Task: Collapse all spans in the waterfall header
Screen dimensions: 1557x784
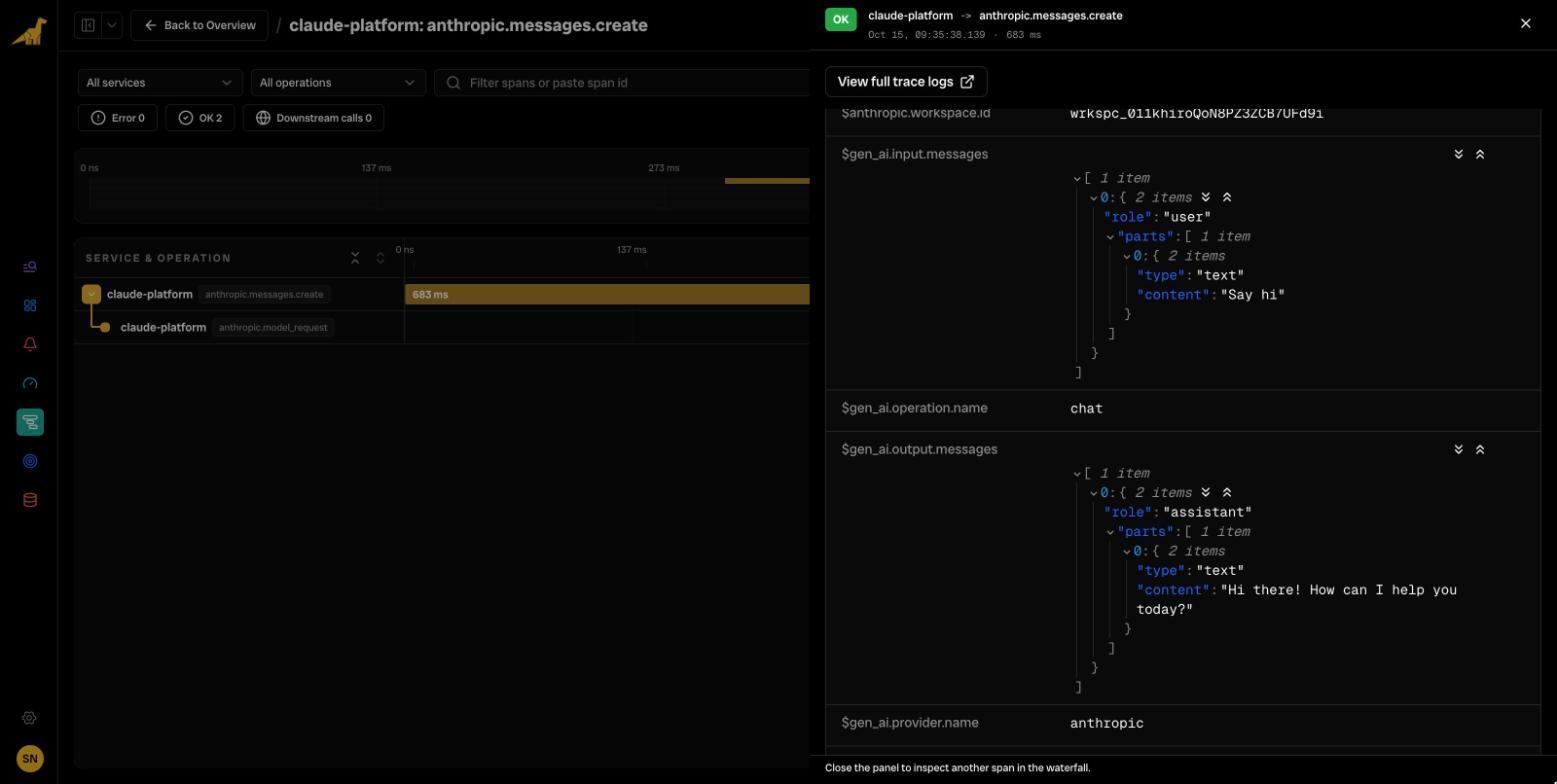Action: [x=355, y=258]
